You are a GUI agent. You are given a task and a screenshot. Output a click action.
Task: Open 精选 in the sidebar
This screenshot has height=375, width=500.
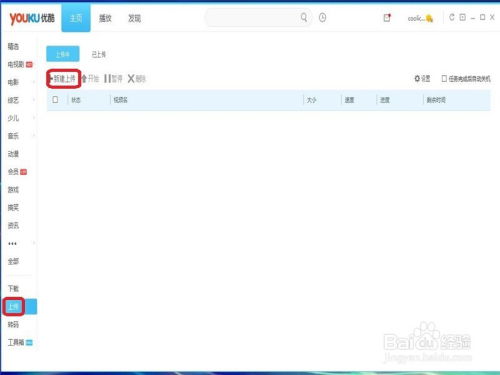(x=13, y=46)
